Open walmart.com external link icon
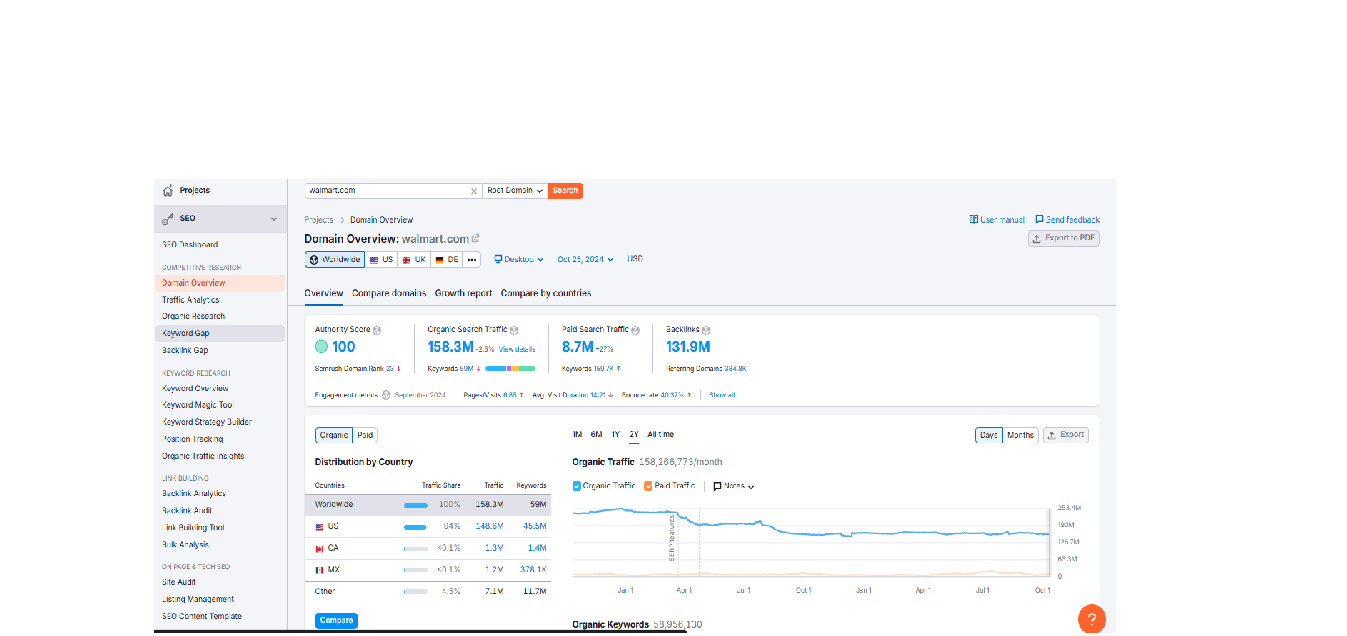The width and height of the screenshot is (1347, 636). (475, 238)
